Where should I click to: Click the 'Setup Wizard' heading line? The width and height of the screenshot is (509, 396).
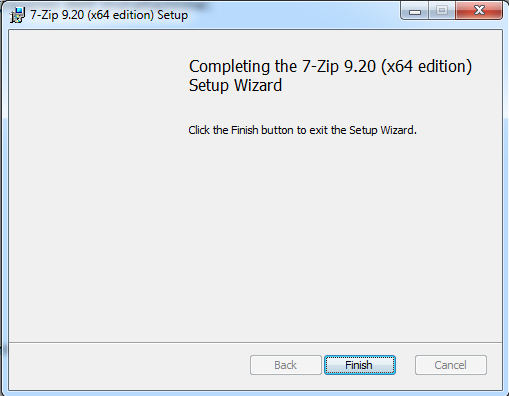(x=235, y=85)
